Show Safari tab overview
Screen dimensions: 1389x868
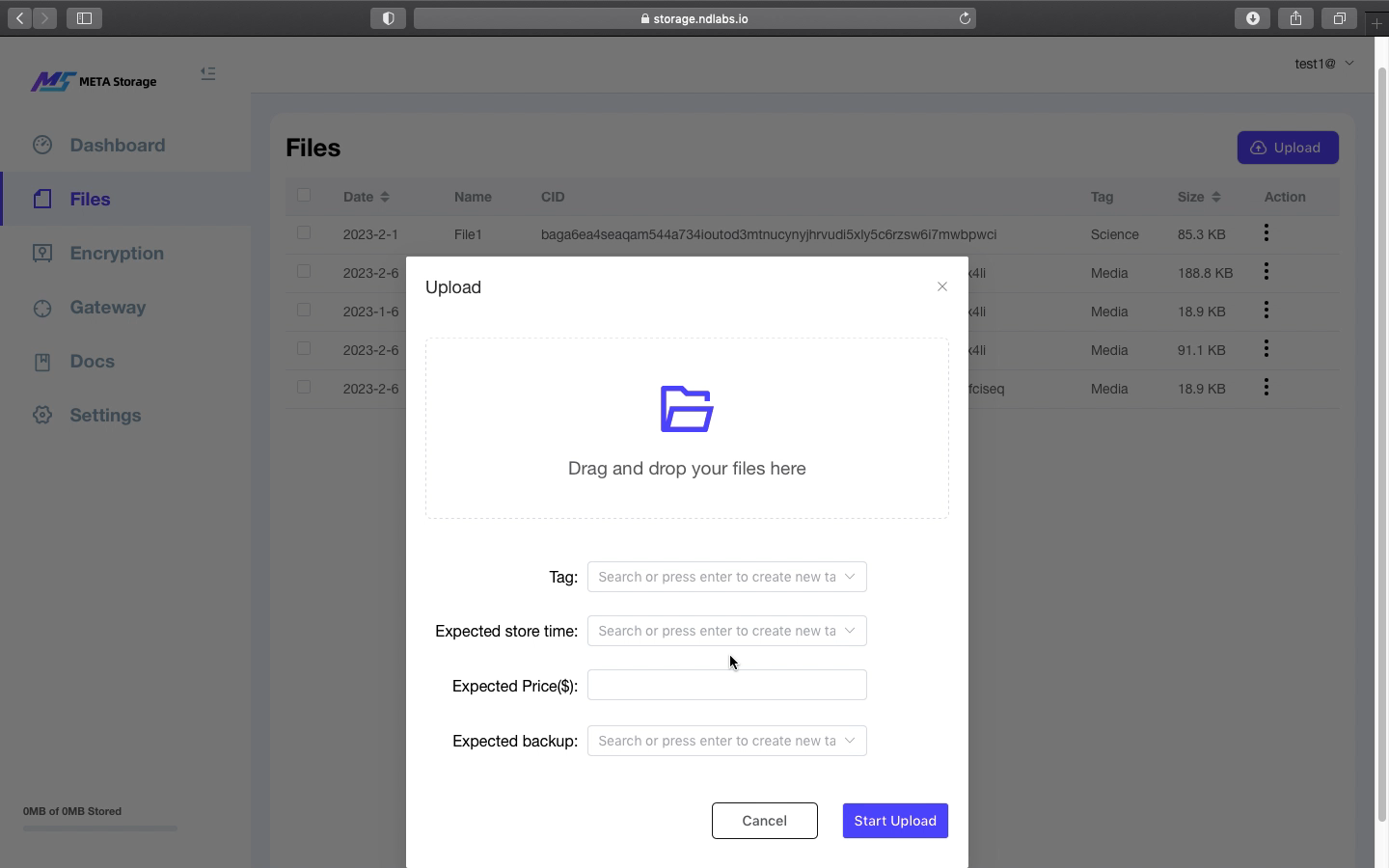[x=1340, y=18]
